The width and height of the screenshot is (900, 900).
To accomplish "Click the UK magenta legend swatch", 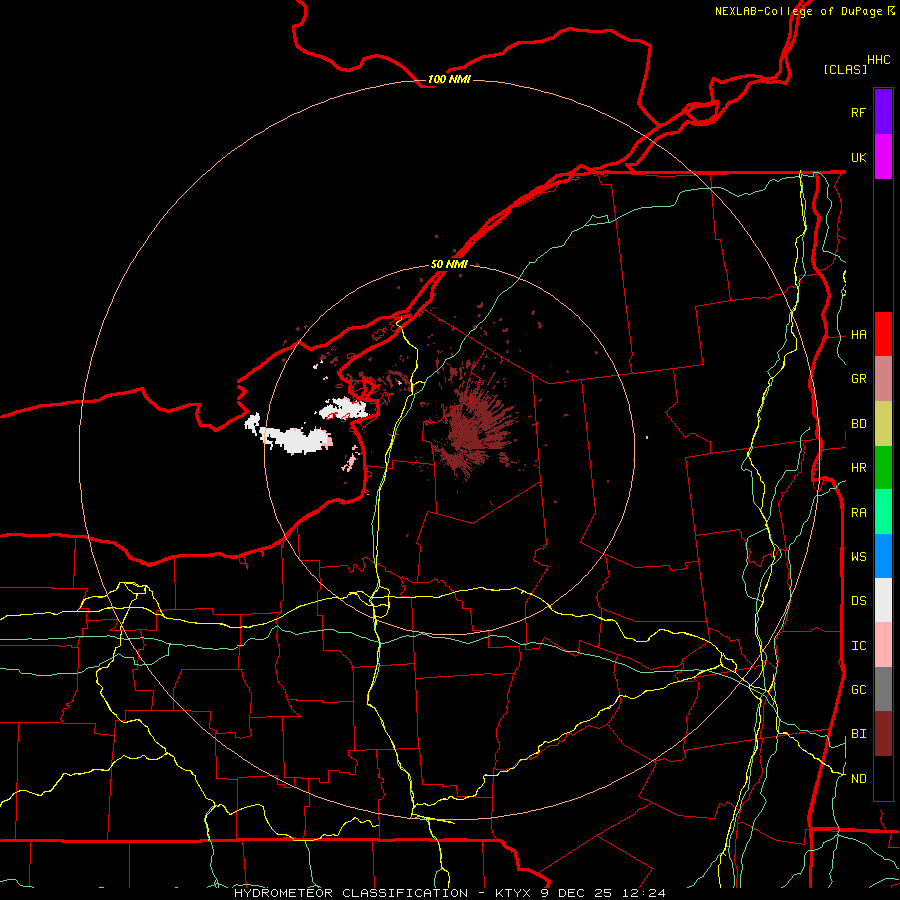I will [x=883, y=157].
